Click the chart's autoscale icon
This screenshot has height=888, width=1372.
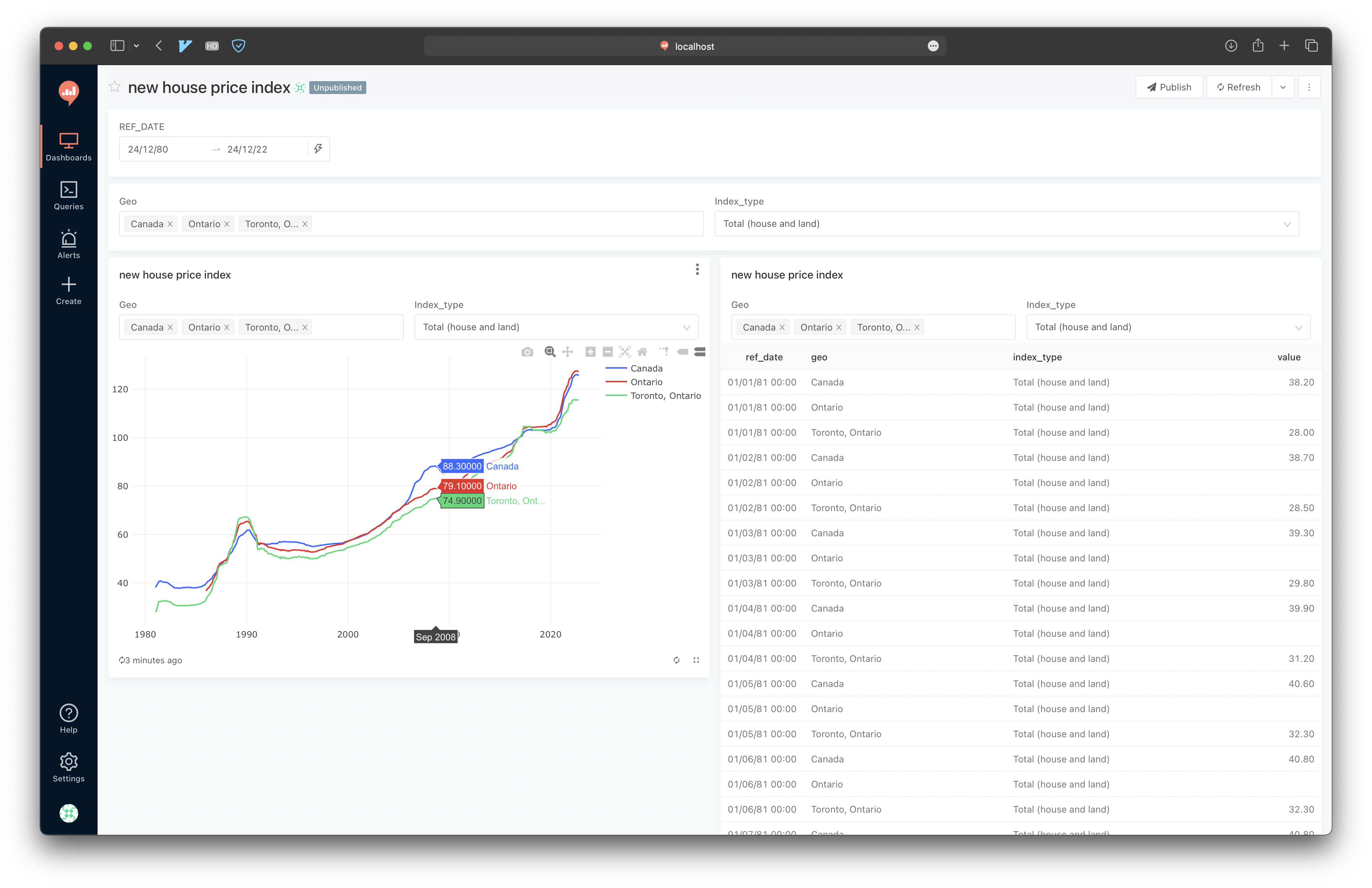click(625, 352)
